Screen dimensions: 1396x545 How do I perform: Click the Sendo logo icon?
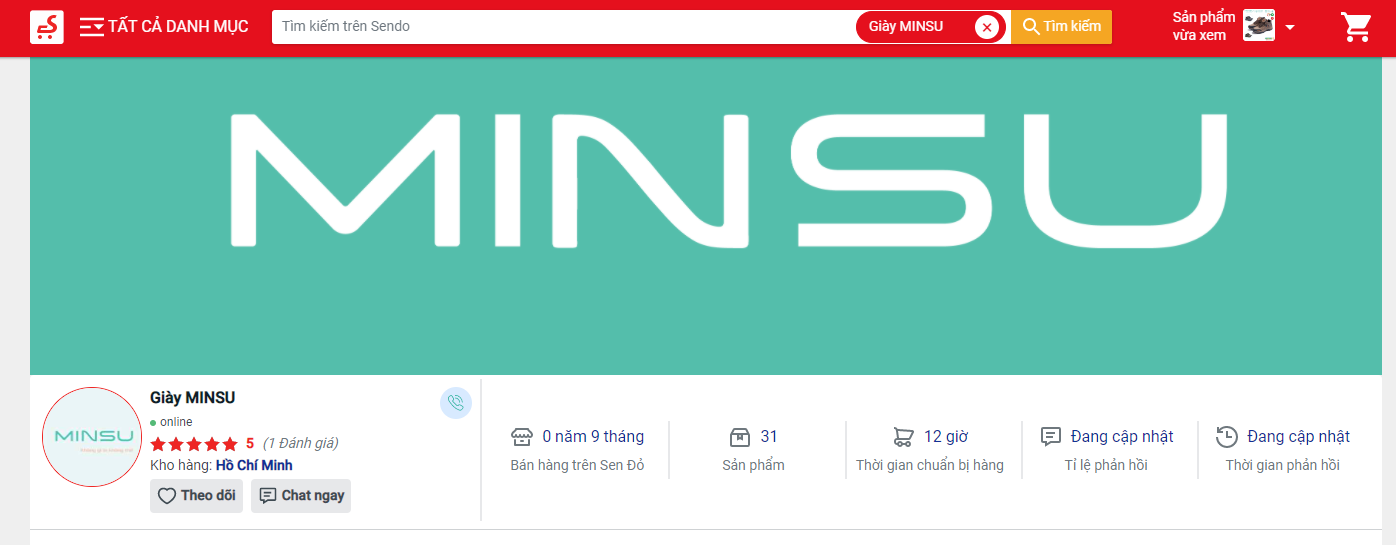47,27
